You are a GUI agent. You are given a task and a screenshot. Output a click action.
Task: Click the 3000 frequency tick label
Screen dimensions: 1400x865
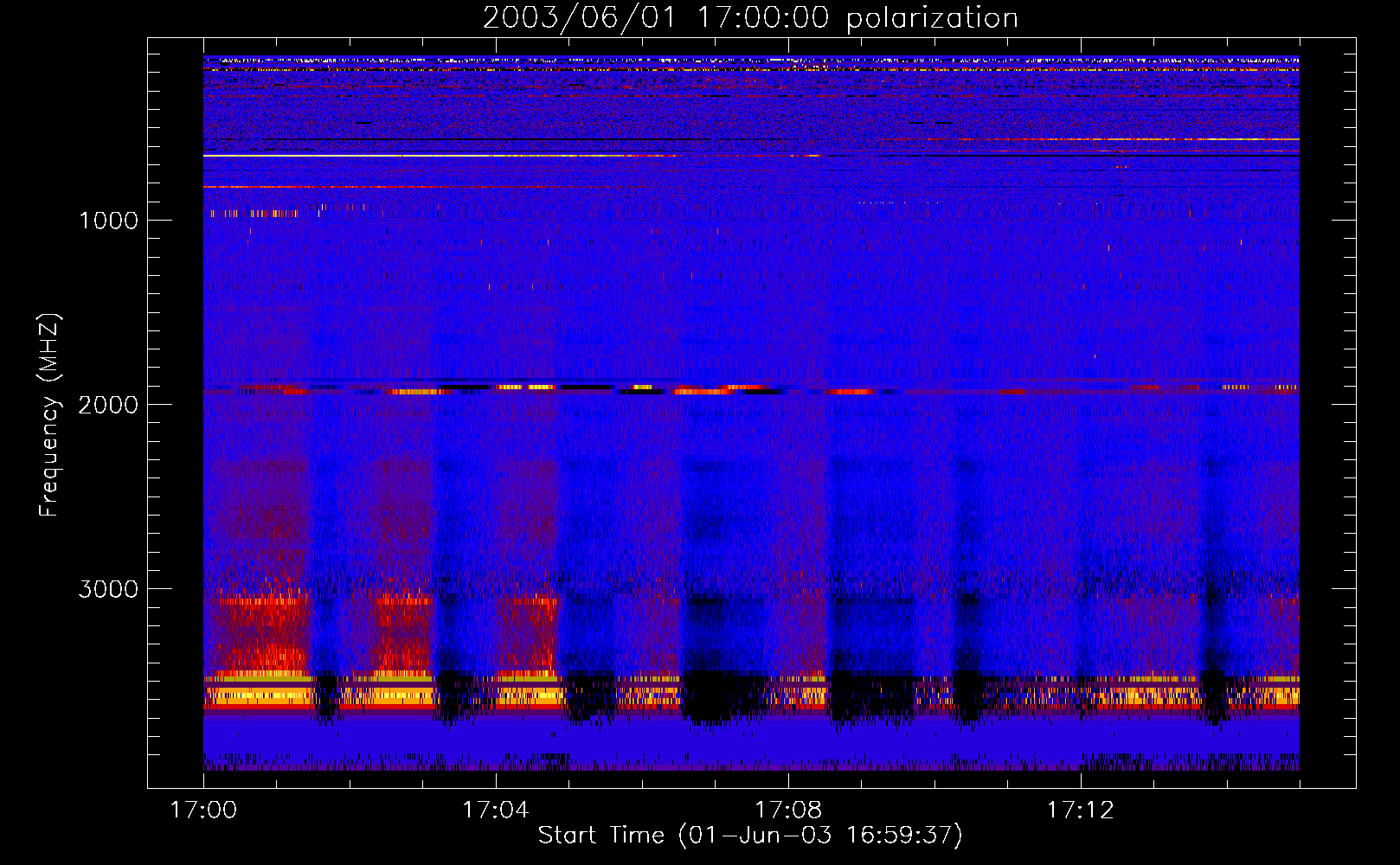point(108,589)
